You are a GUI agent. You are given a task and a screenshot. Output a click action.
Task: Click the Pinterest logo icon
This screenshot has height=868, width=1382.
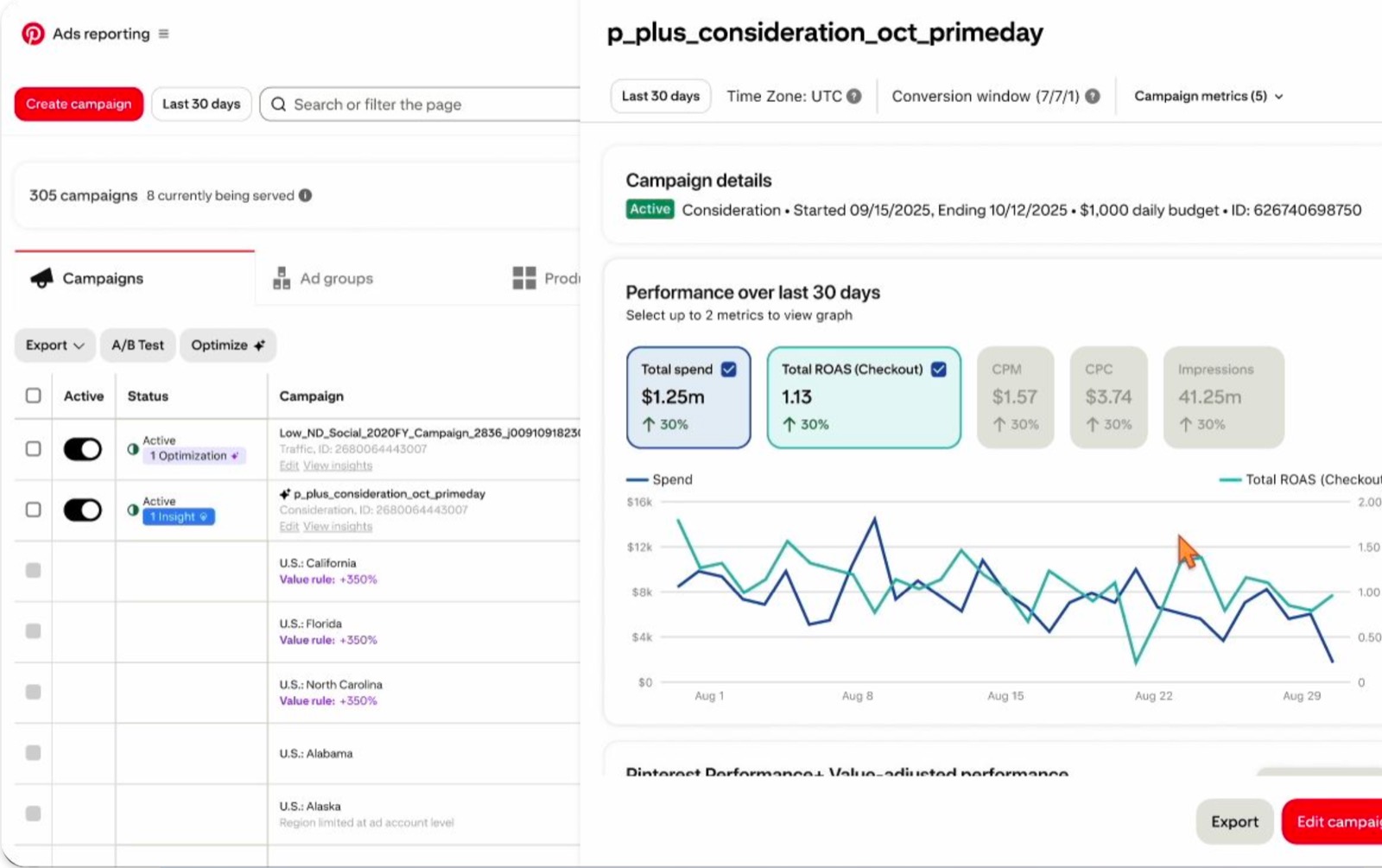[x=33, y=34]
